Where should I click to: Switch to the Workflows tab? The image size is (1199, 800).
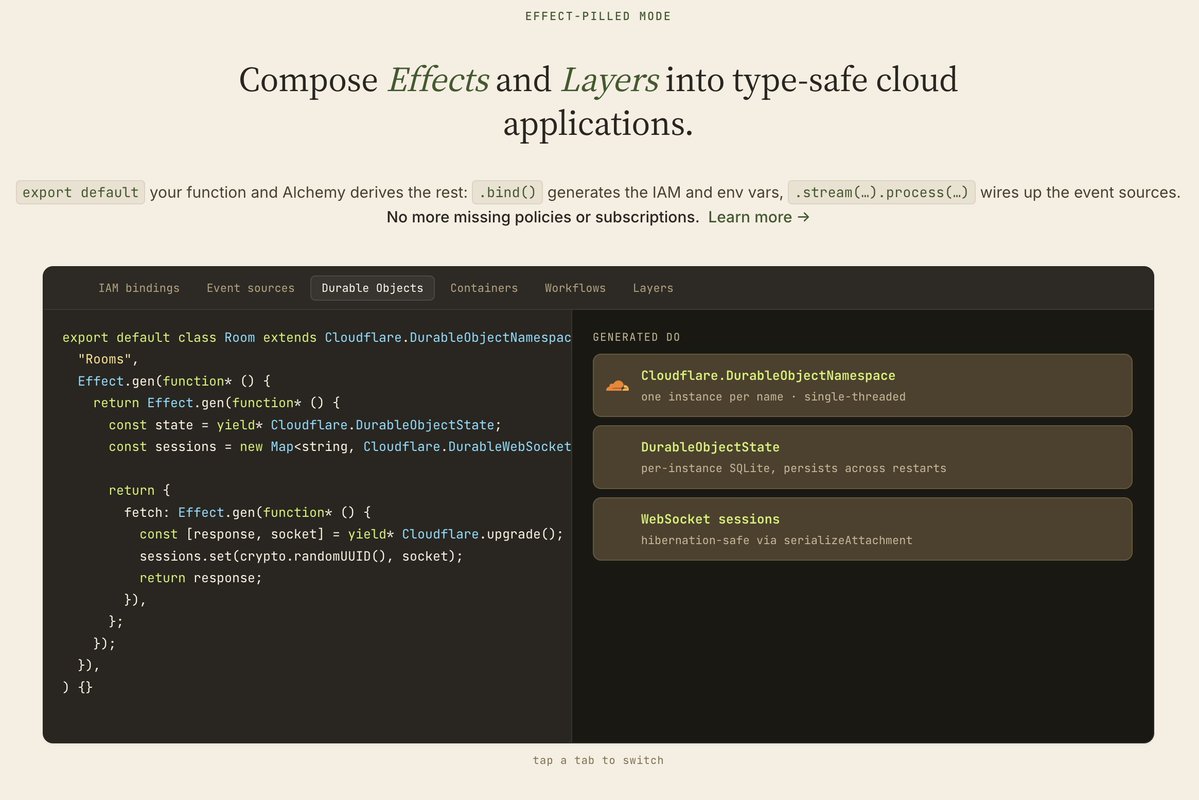point(575,288)
